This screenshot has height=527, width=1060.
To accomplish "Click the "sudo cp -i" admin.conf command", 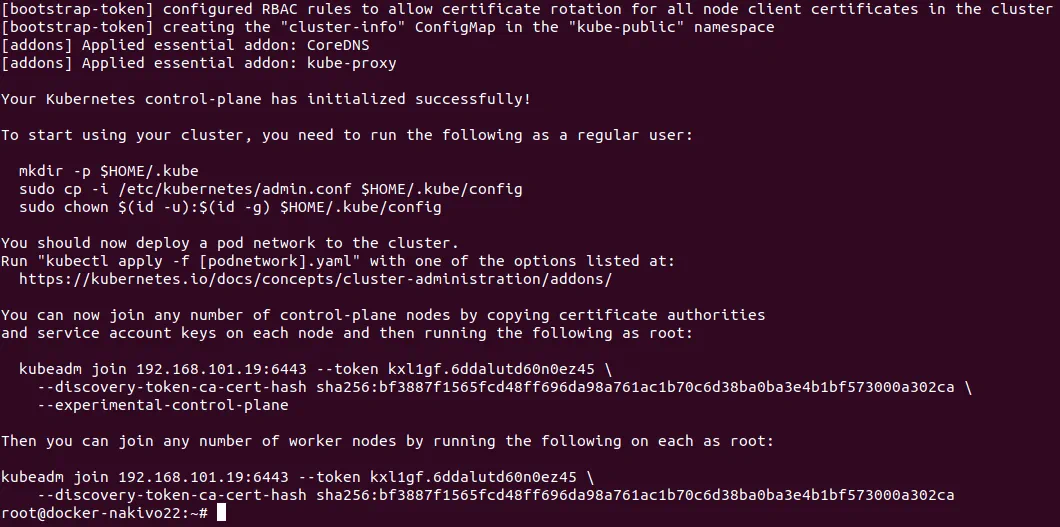I will pos(270,189).
